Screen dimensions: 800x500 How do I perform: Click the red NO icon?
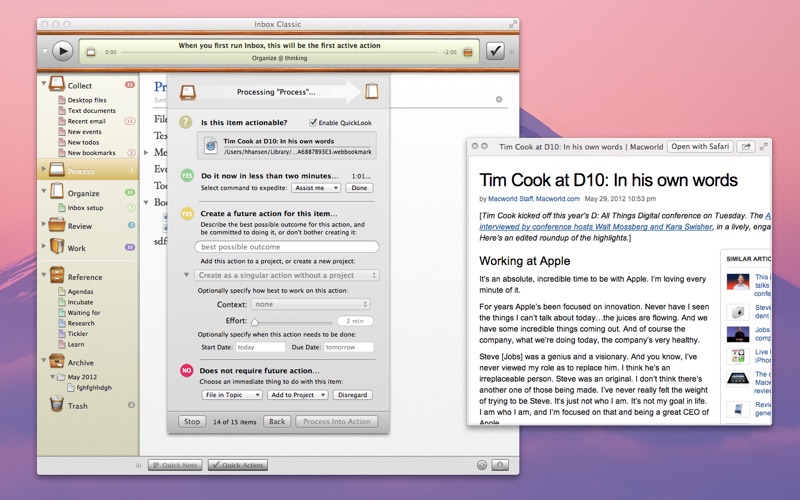[x=187, y=370]
